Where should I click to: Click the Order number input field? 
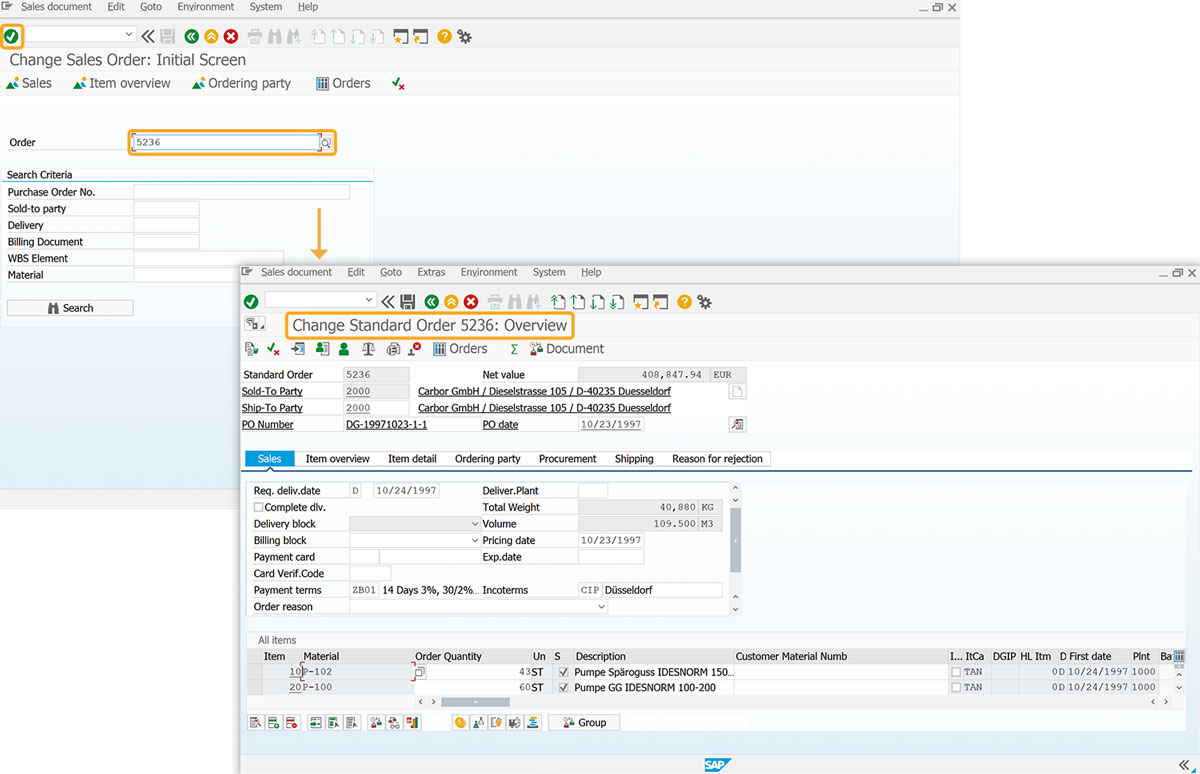point(226,142)
